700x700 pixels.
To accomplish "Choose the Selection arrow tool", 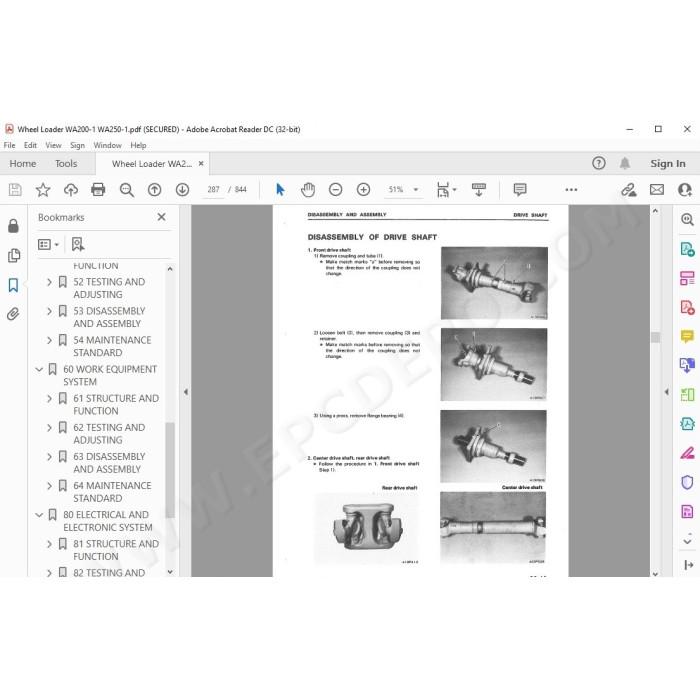I will pyautogui.click(x=280, y=190).
